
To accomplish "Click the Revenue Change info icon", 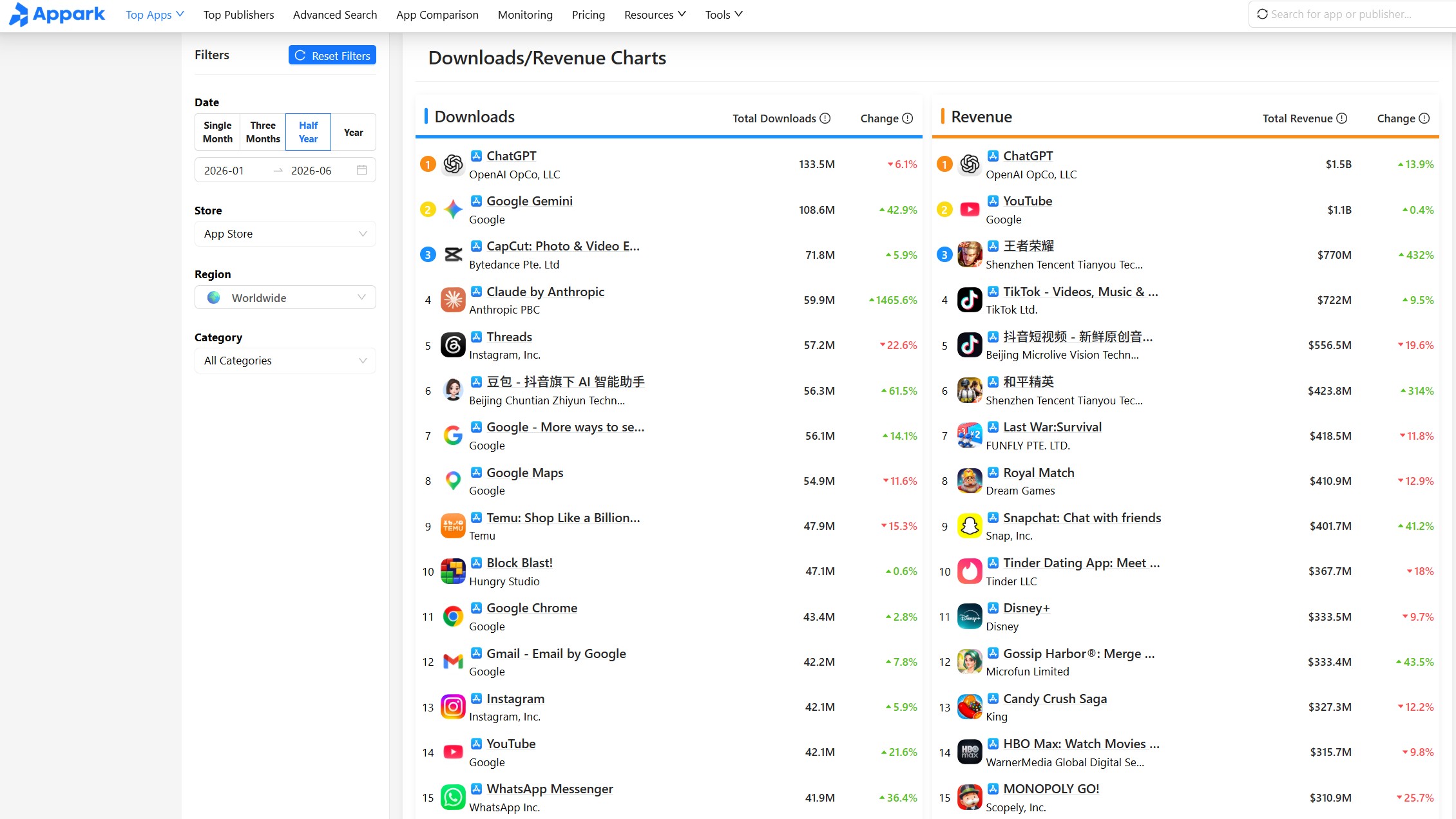I will [x=1424, y=118].
